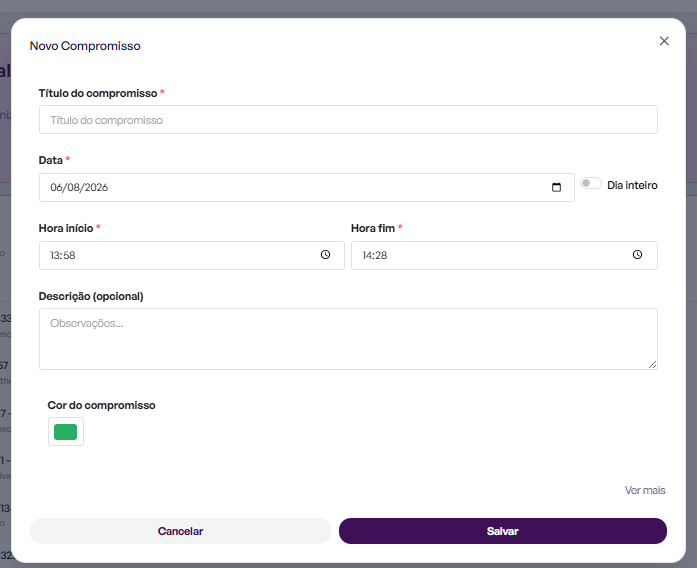The height and width of the screenshot is (568, 697).
Task: Open the clock picker in Hora início
Action: click(x=325, y=255)
